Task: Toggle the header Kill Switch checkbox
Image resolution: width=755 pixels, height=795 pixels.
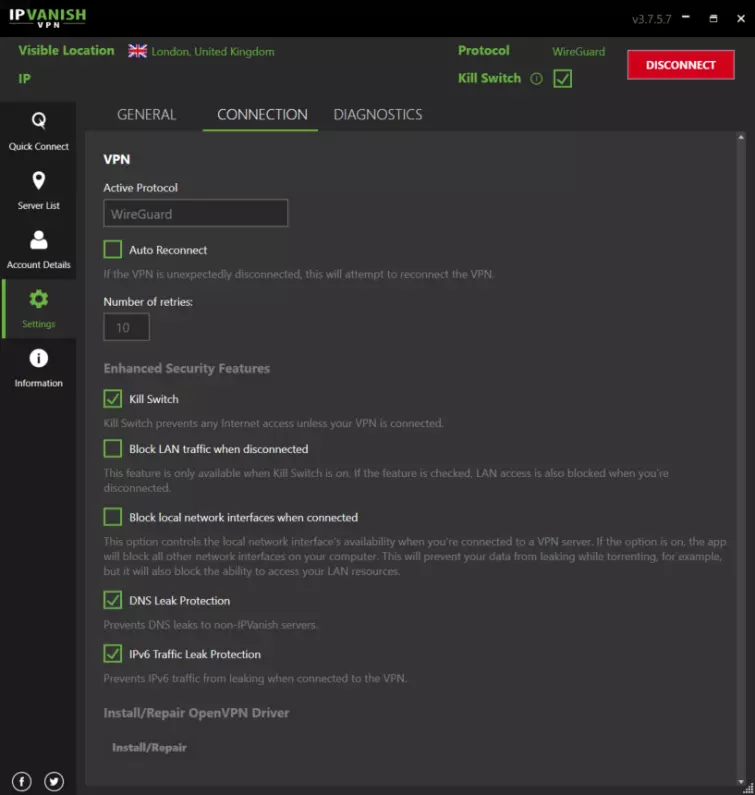Action: click(x=563, y=78)
